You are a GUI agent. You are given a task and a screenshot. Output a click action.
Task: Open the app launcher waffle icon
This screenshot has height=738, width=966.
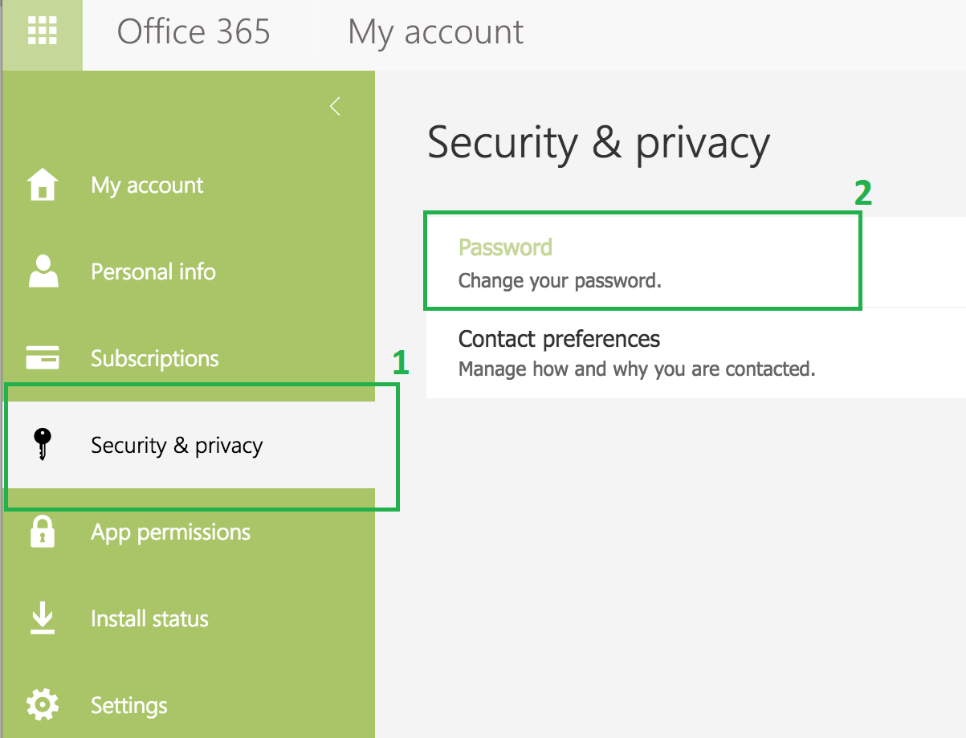pyautogui.click(x=42, y=33)
